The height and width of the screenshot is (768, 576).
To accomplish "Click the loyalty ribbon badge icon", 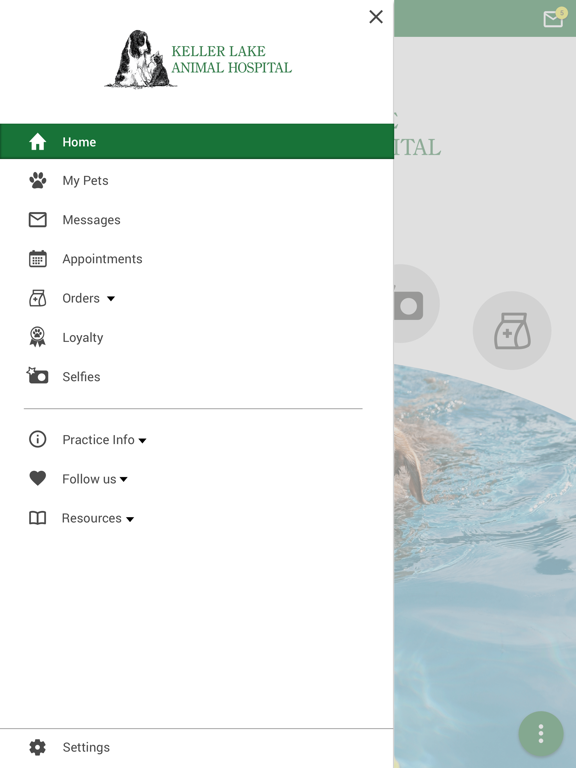I will point(38,337).
